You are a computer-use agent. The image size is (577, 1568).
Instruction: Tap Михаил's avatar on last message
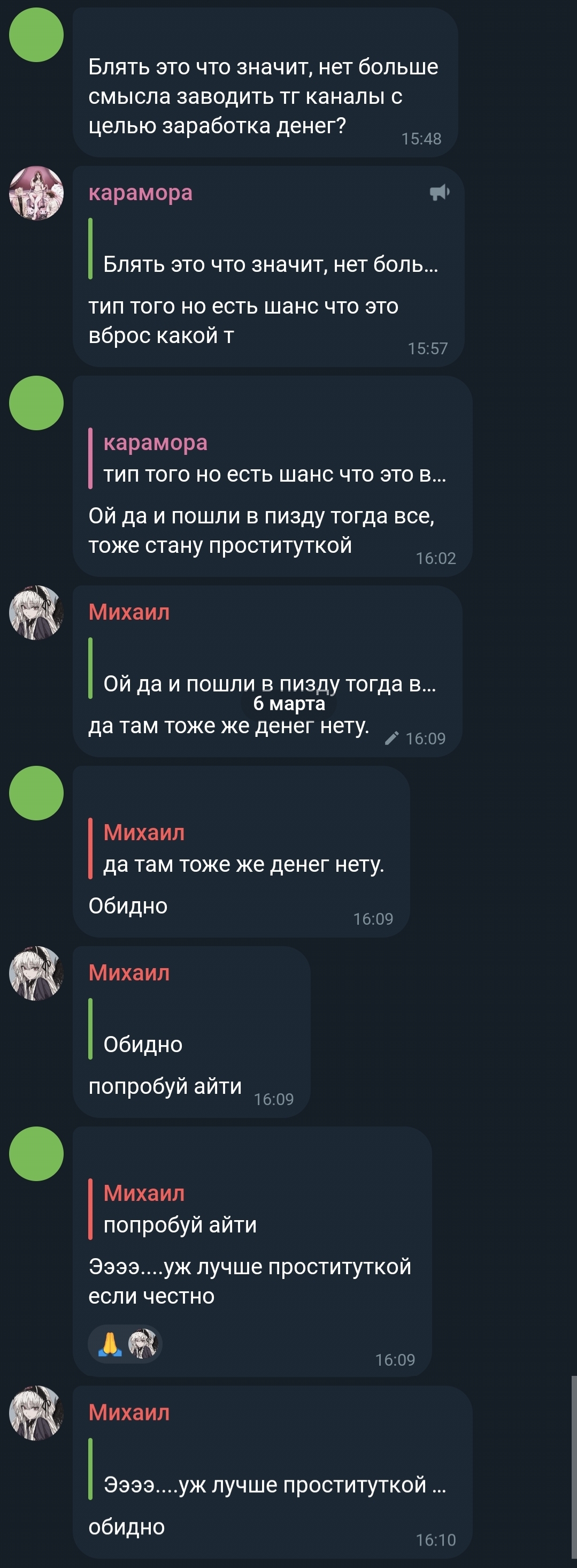coord(36,1413)
